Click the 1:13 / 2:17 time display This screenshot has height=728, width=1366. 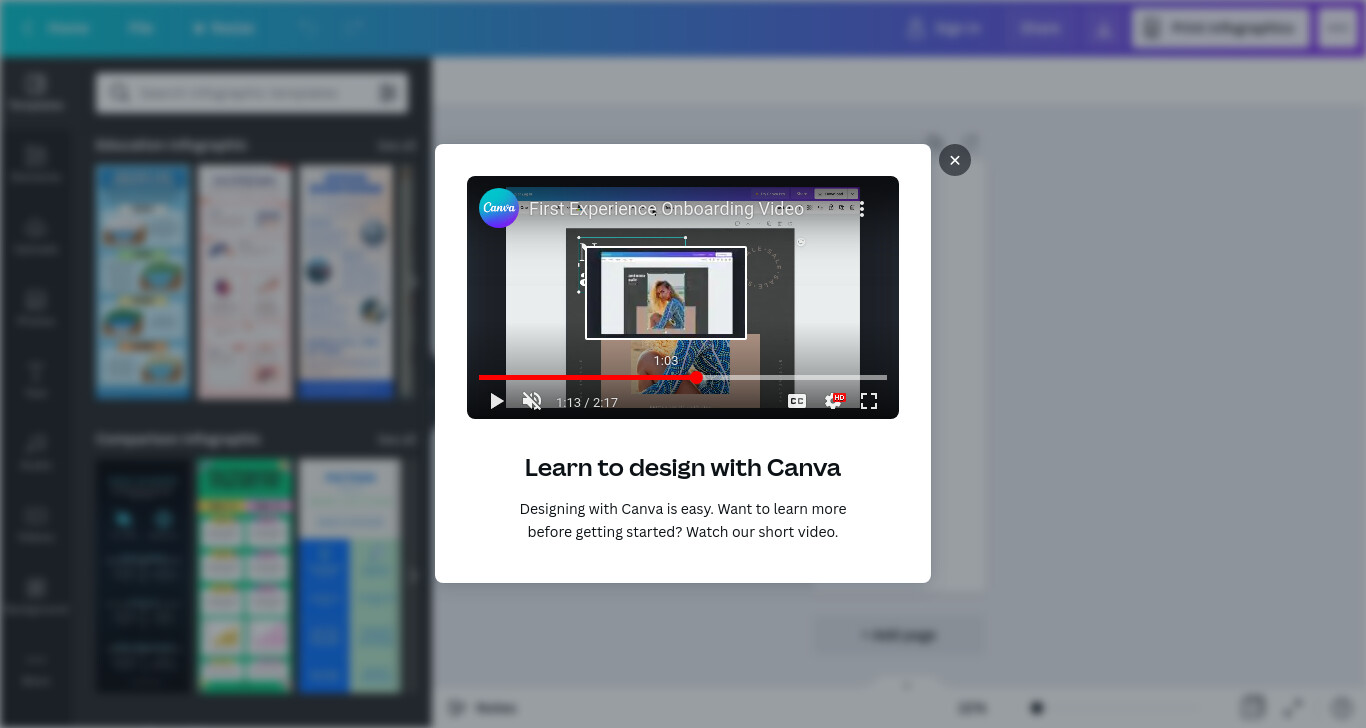tap(587, 402)
